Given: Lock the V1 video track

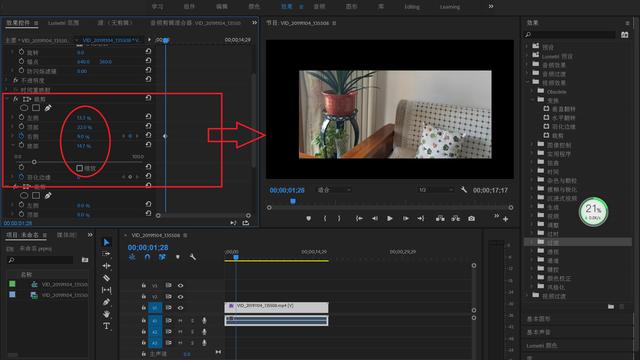Looking at the screenshot, I should [x=144, y=308].
